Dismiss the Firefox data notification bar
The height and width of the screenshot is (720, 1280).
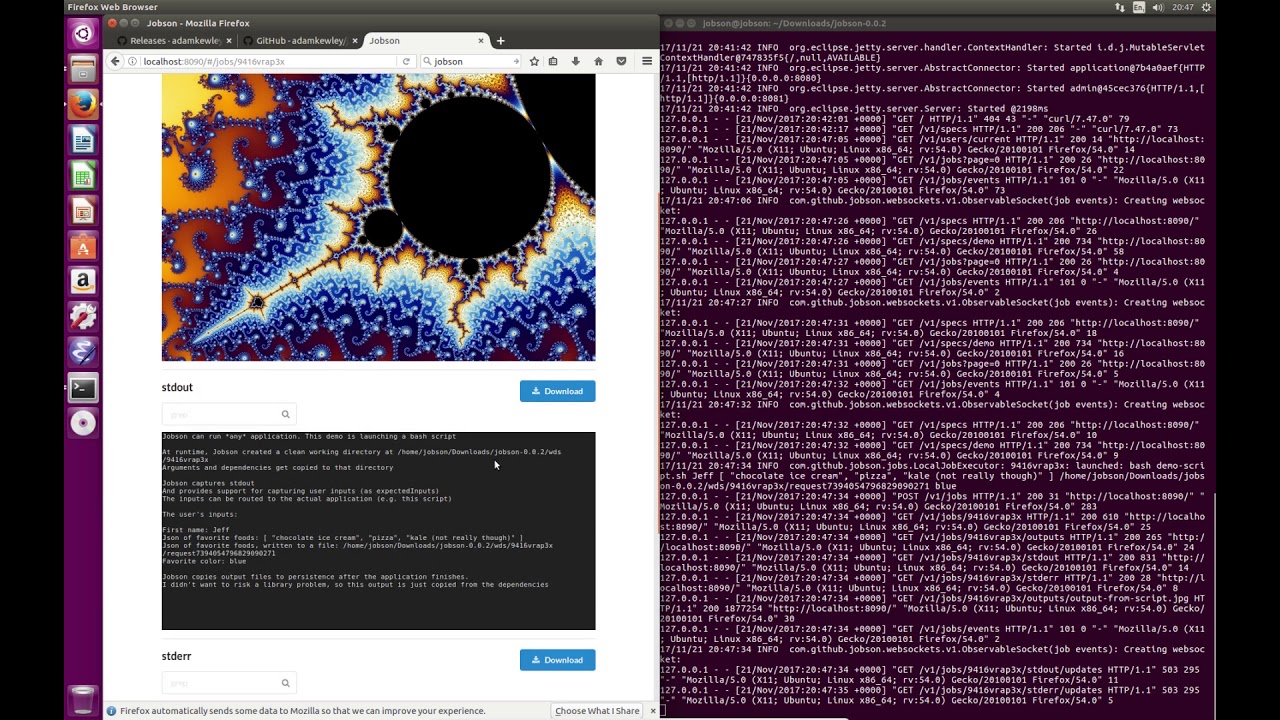tap(653, 711)
